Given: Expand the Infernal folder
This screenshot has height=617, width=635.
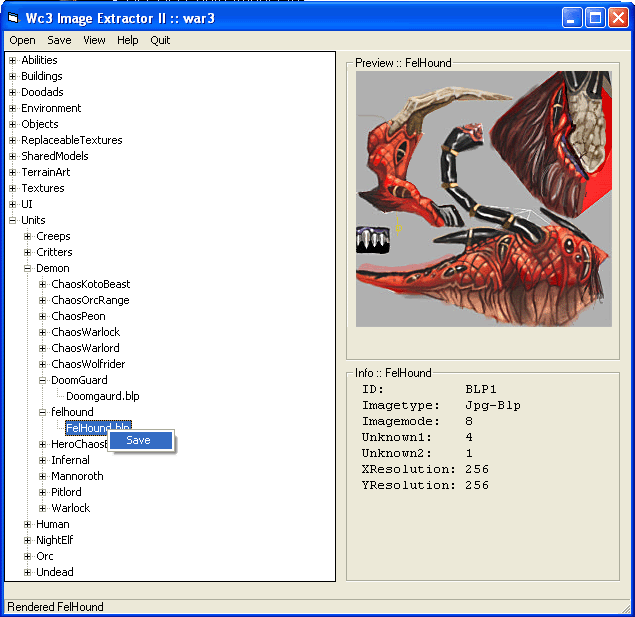Looking at the screenshot, I should click(x=43, y=460).
